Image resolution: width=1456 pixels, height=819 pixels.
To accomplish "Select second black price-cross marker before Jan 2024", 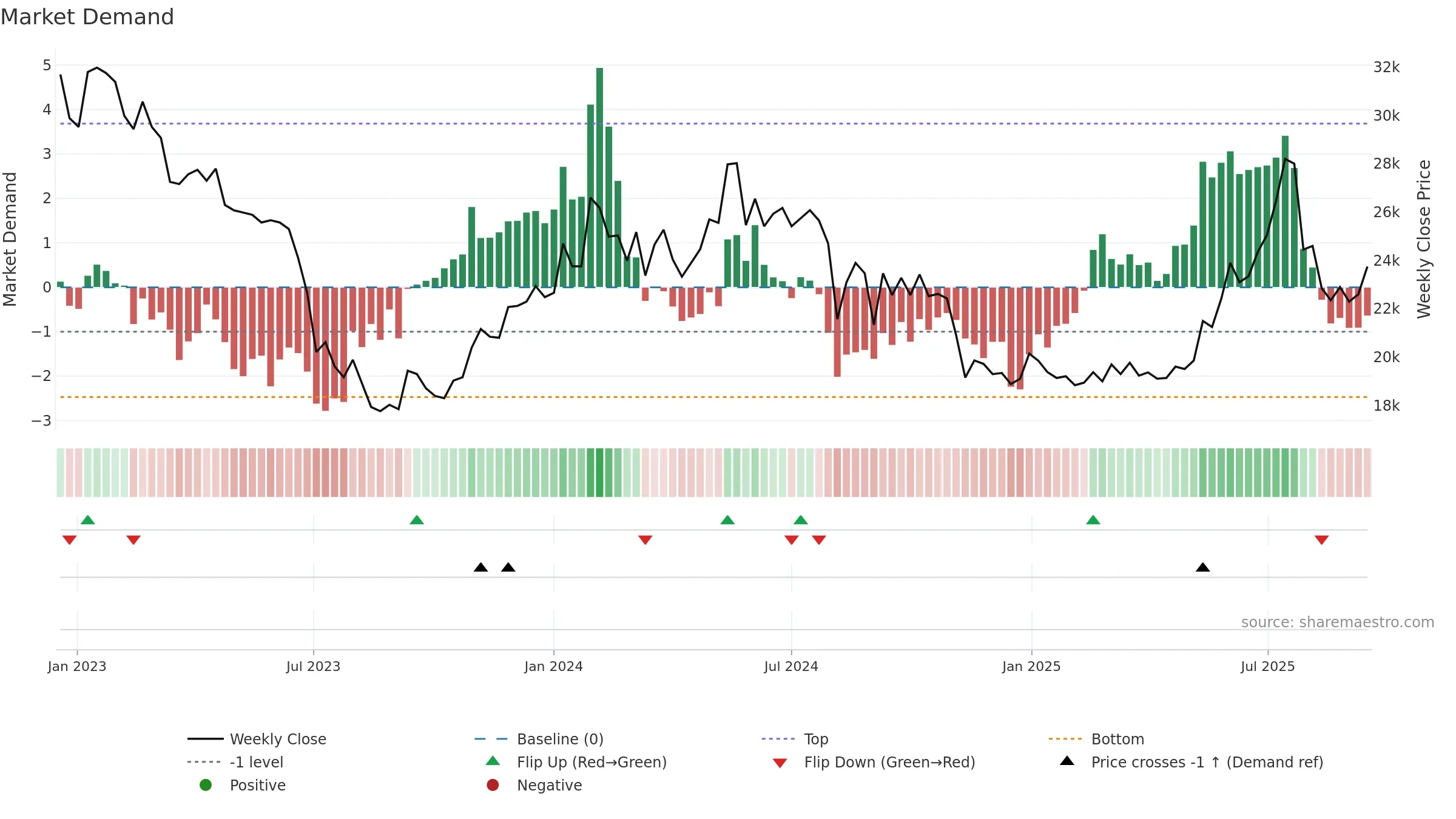I will click(508, 567).
